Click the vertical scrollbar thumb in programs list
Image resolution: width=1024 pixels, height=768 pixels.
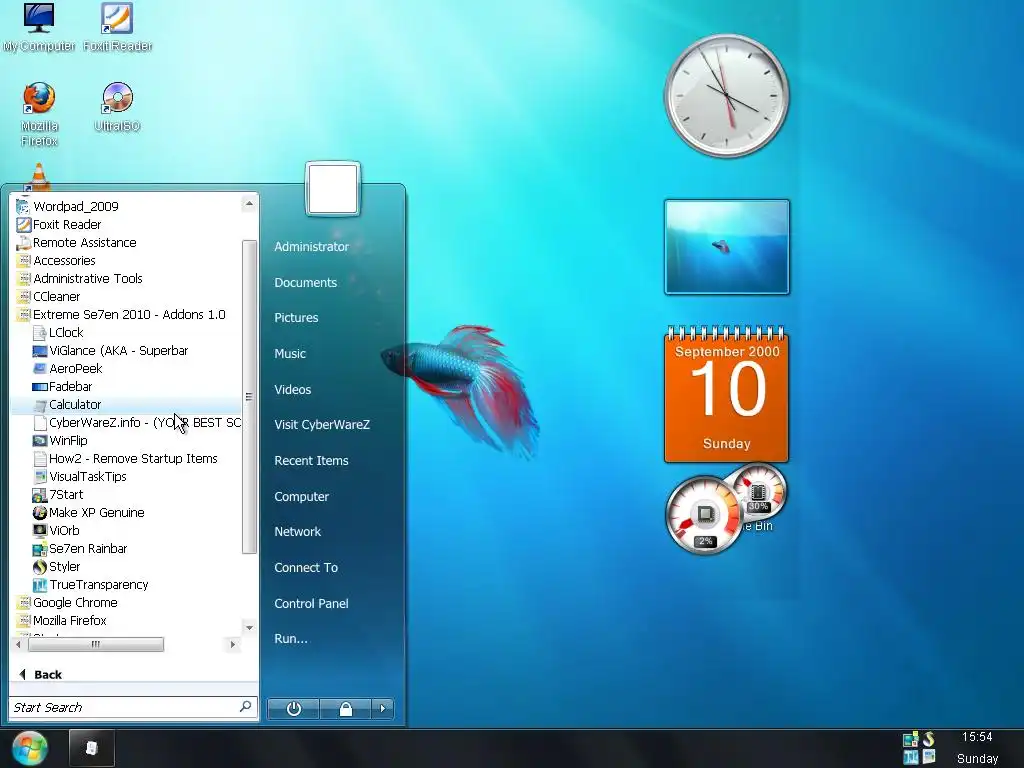click(249, 396)
